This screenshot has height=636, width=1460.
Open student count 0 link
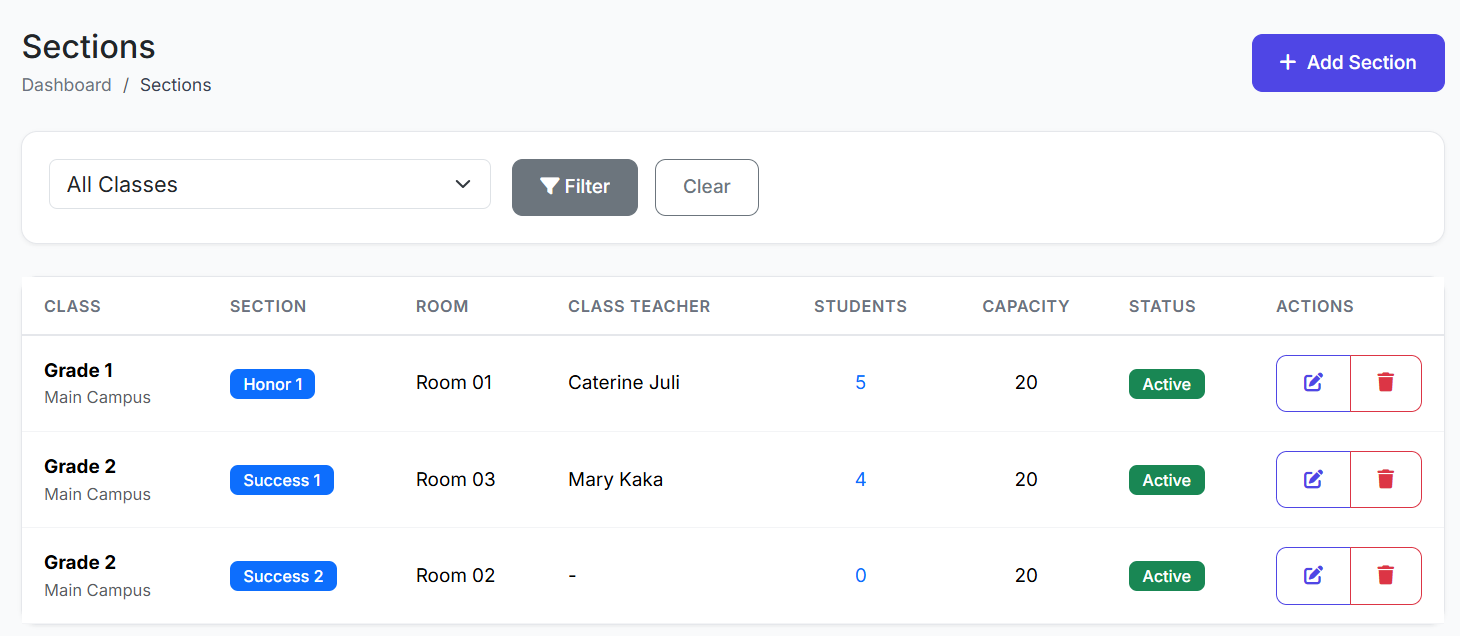(x=860, y=576)
